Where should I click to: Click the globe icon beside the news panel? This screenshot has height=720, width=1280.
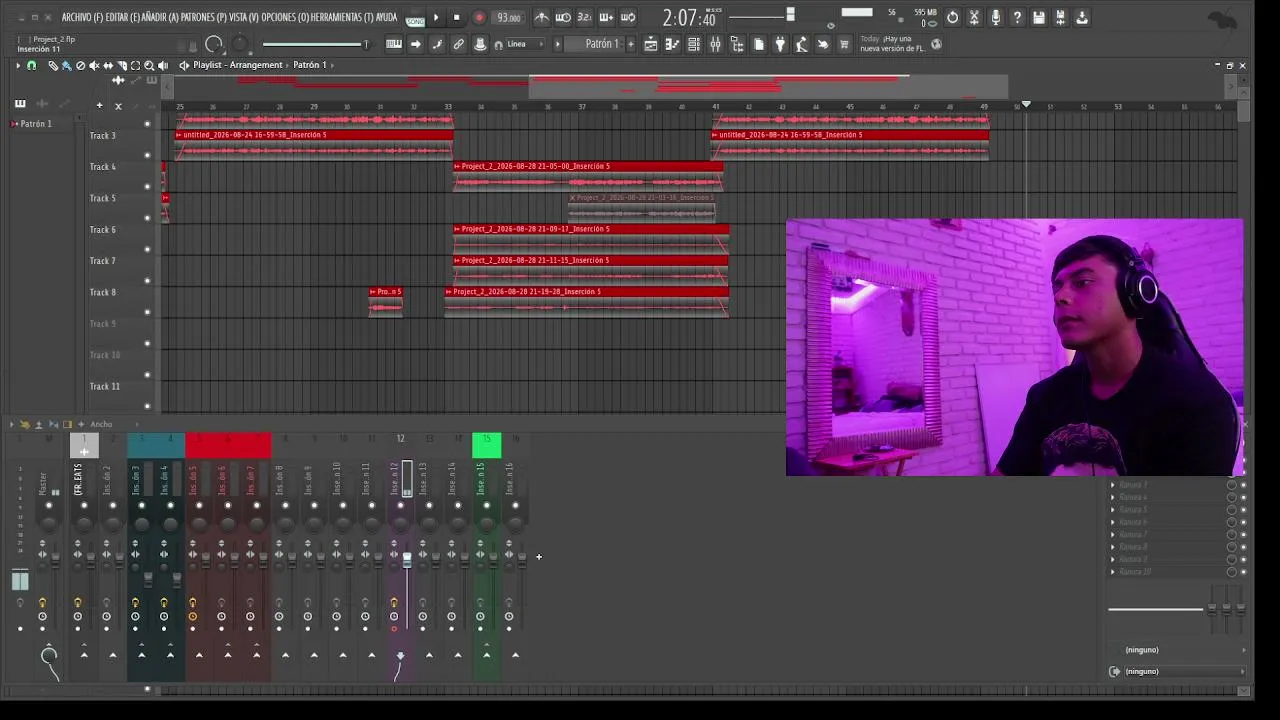tap(936, 44)
